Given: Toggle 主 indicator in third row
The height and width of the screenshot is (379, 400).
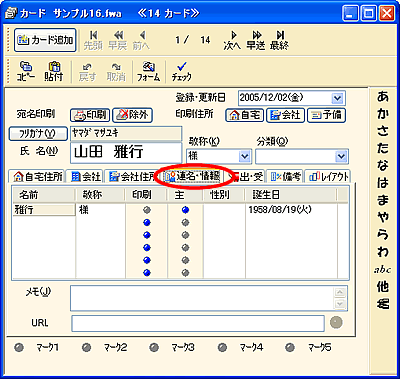Looking at the screenshot, I should 185,235.
